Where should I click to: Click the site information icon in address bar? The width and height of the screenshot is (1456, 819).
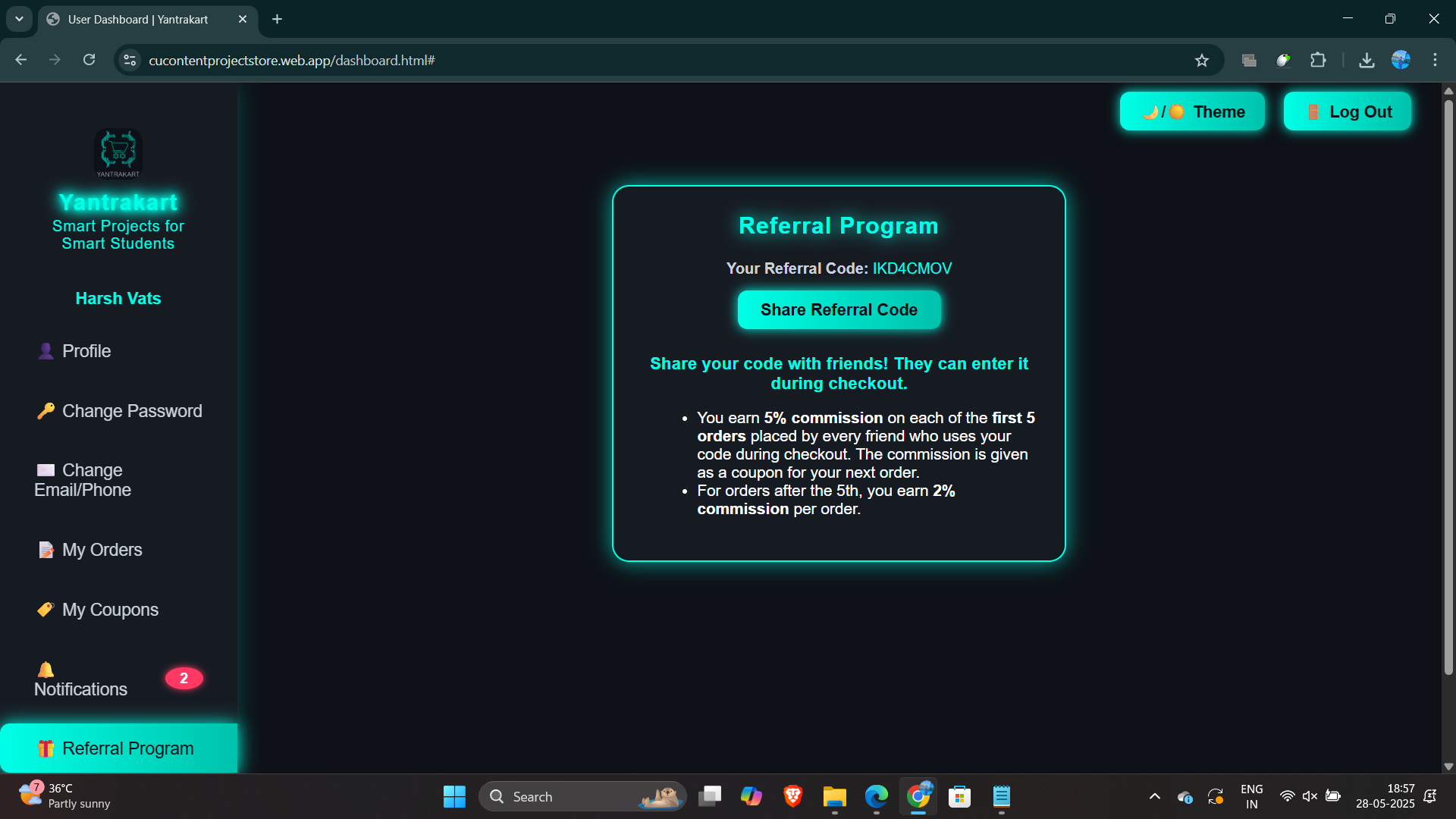[x=130, y=61]
